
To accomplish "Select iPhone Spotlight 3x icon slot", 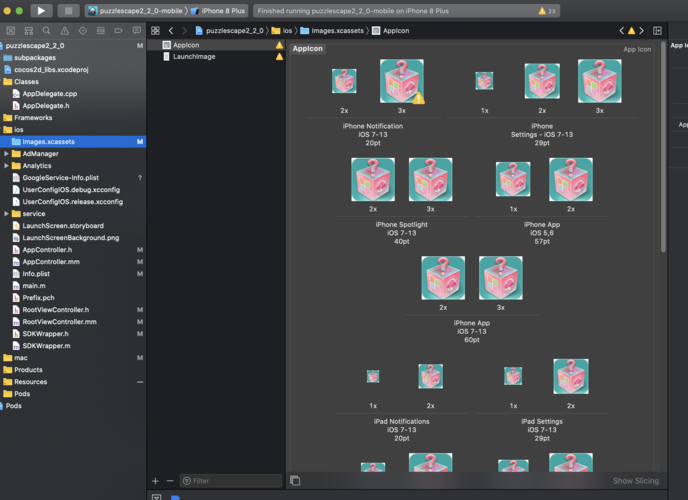I will 430,179.
